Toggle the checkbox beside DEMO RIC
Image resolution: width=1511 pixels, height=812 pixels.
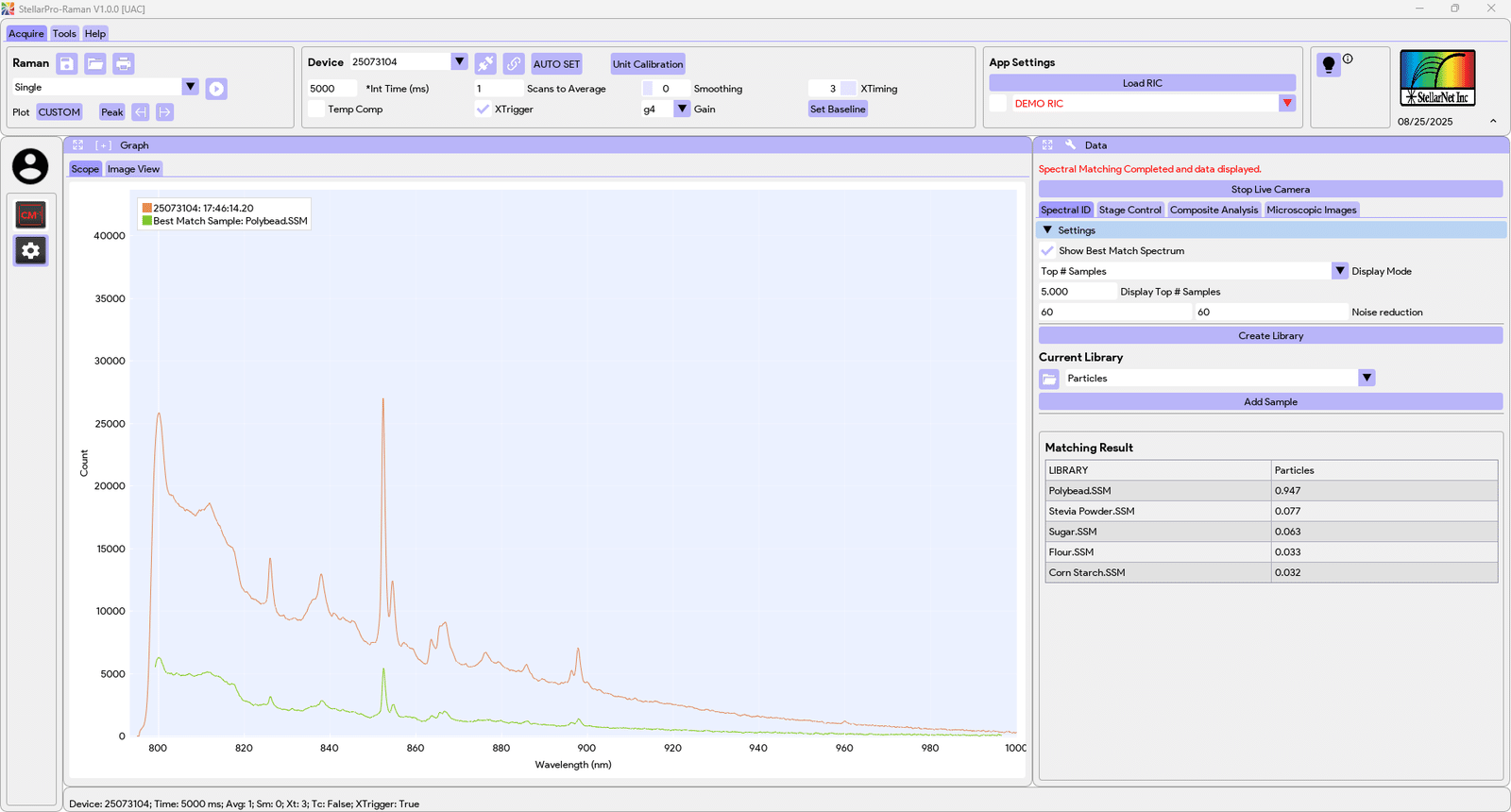pos(998,104)
